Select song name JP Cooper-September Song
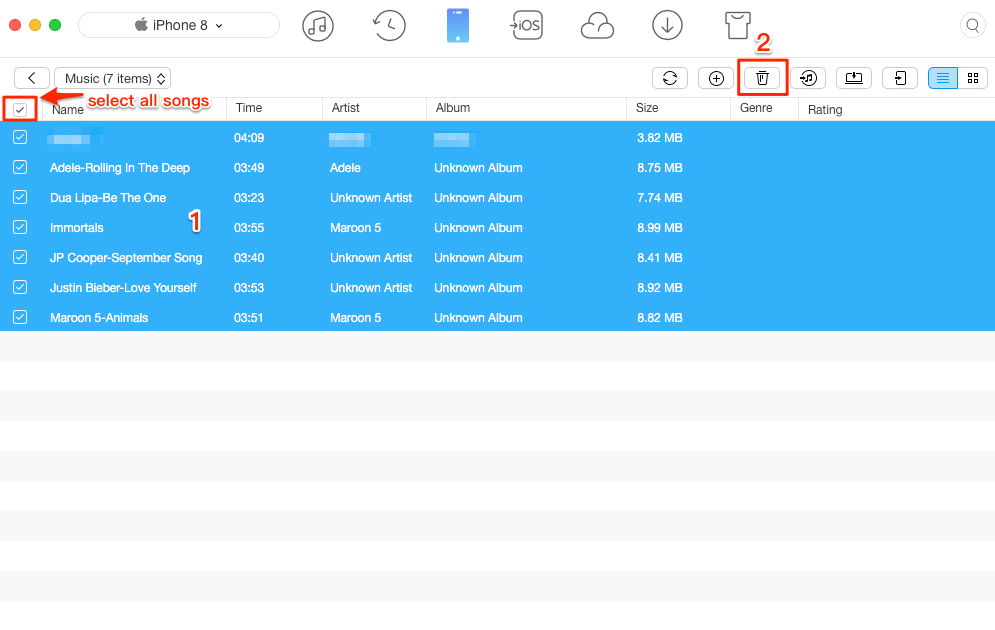This screenshot has height=630, width=995. click(126, 258)
